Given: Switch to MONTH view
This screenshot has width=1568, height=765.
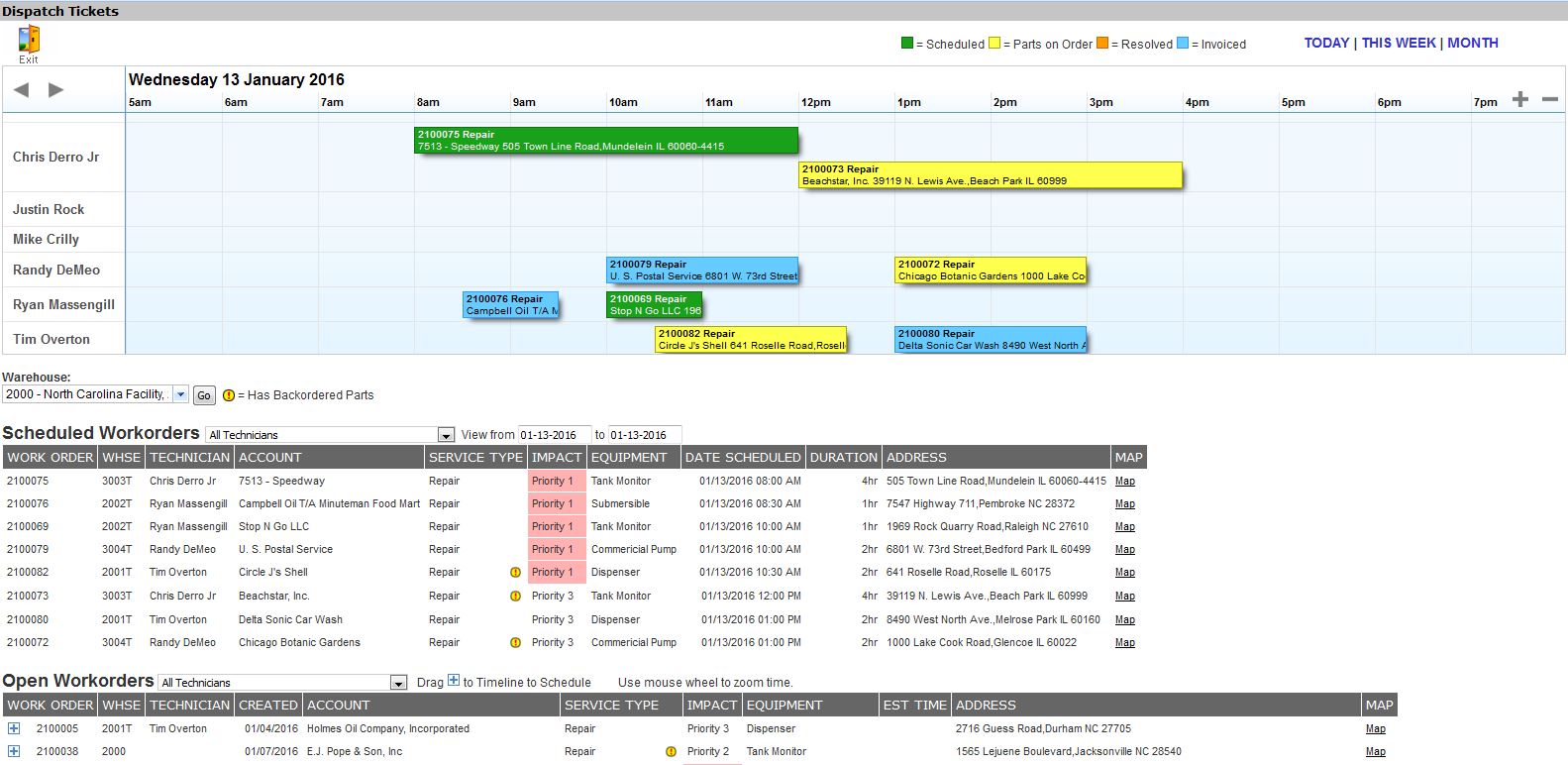Looking at the screenshot, I should click(x=1473, y=43).
